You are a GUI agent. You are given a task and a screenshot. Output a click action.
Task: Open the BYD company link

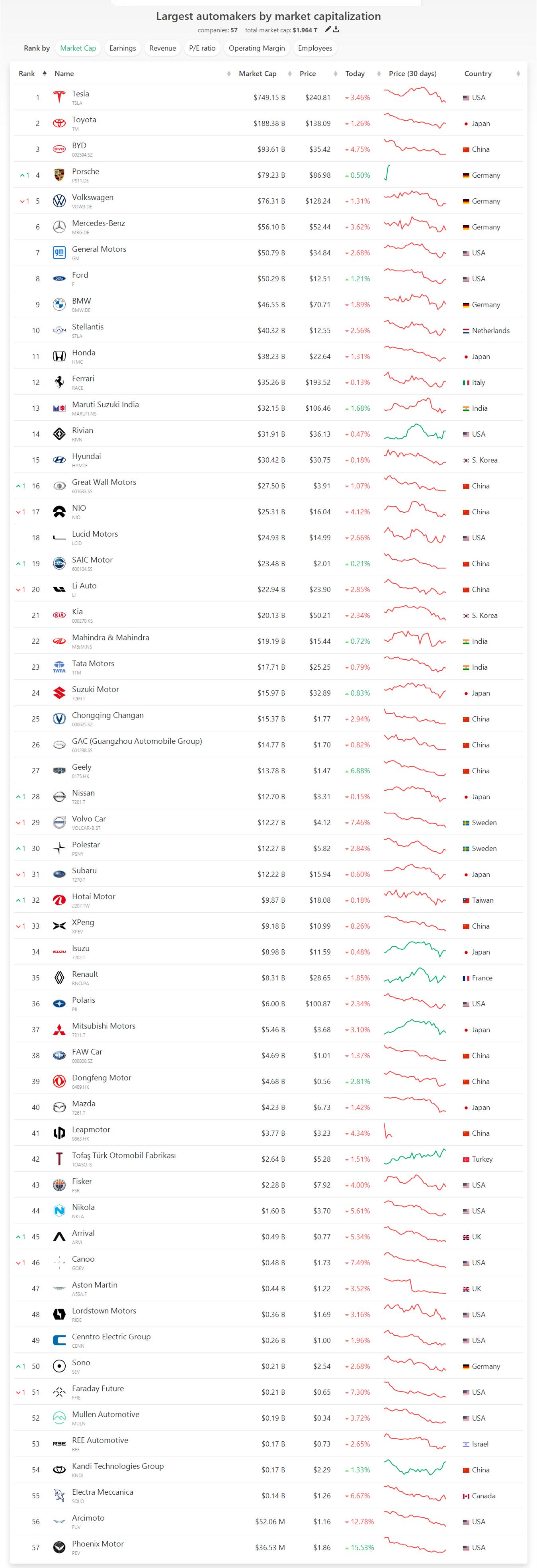79,145
